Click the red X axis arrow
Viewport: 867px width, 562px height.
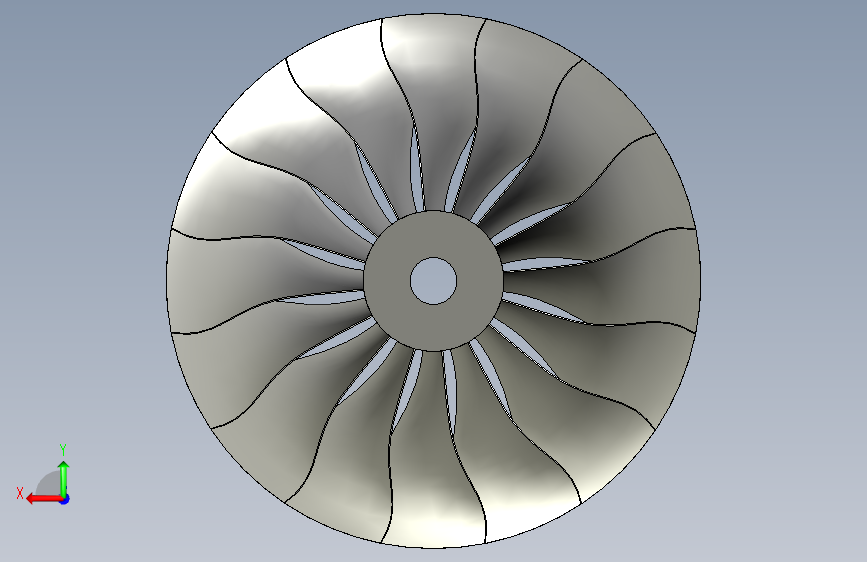(44, 499)
